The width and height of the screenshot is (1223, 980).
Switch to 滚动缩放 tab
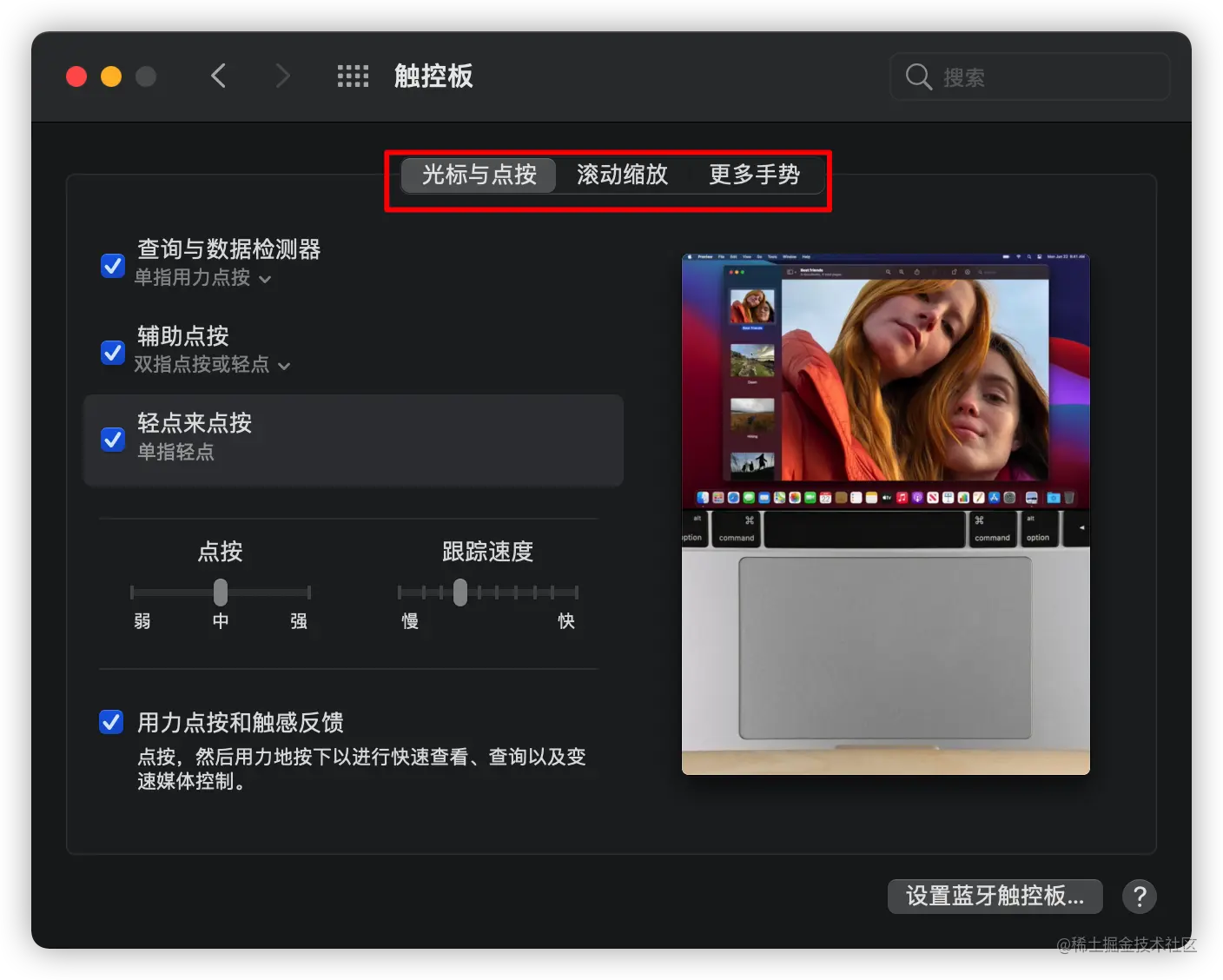click(x=622, y=175)
